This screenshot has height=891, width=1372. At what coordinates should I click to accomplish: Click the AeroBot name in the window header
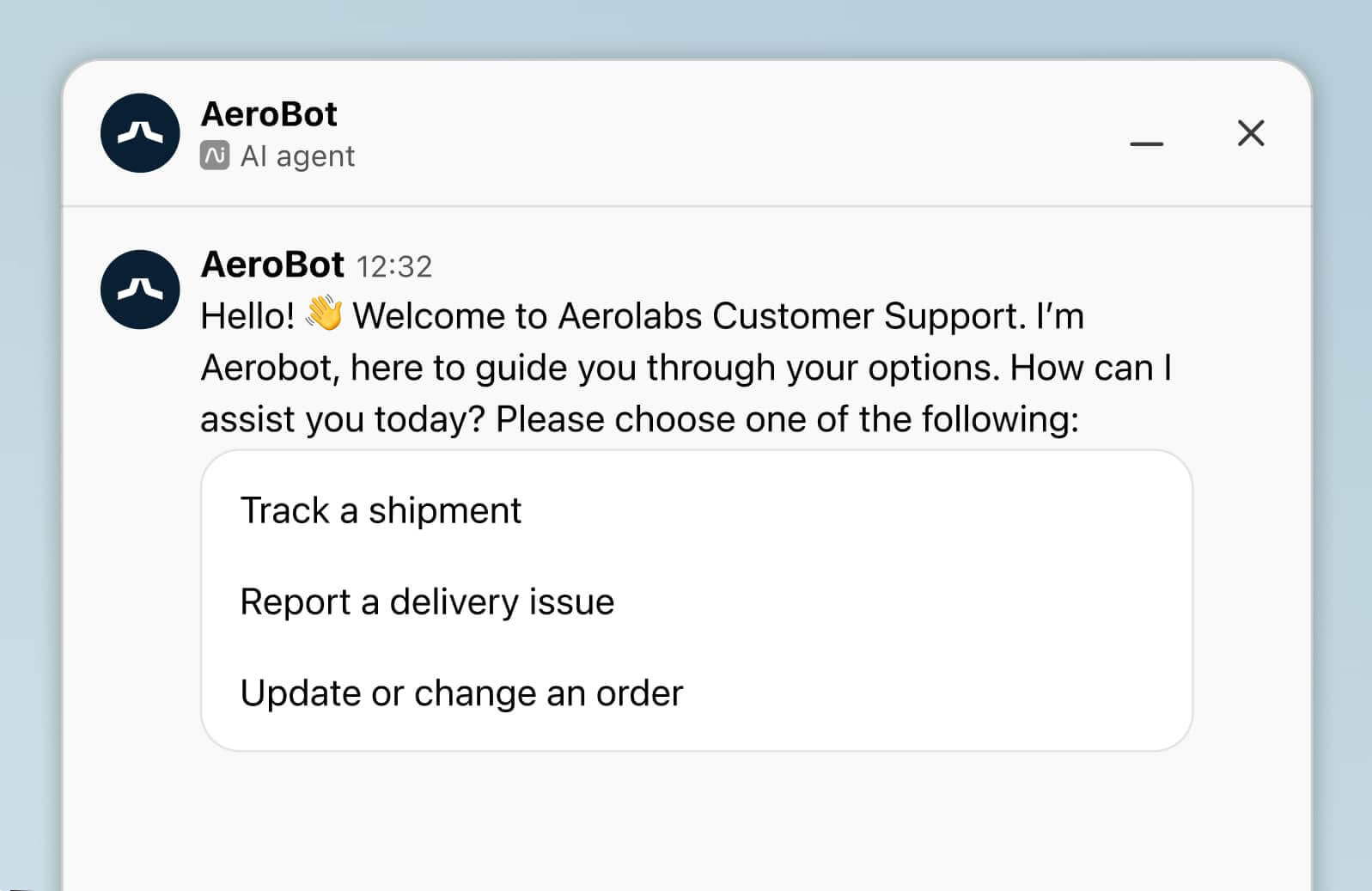pyautogui.click(x=267, y=113)
